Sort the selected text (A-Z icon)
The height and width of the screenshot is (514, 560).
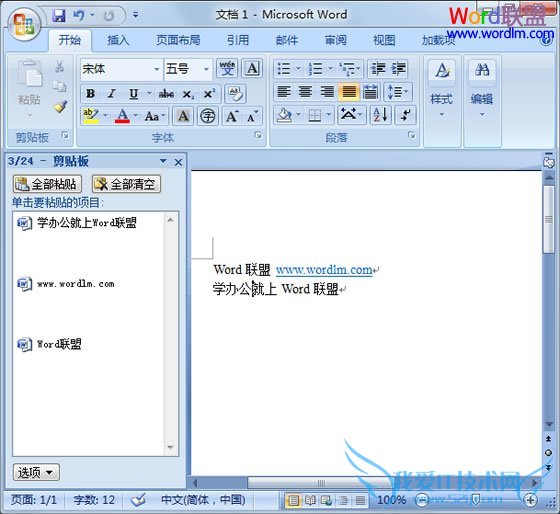coord(380,115)
